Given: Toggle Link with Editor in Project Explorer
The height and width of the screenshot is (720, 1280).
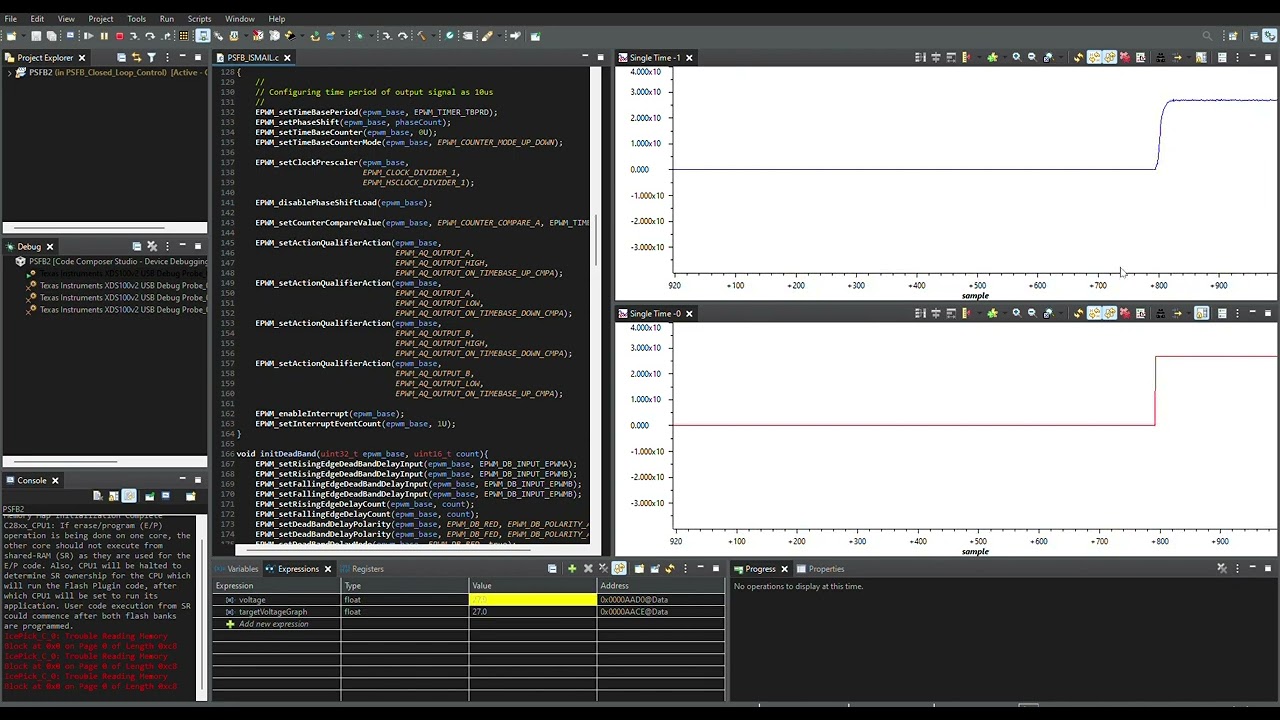Looking at the screenshot, I should click(x=137, y=58).
